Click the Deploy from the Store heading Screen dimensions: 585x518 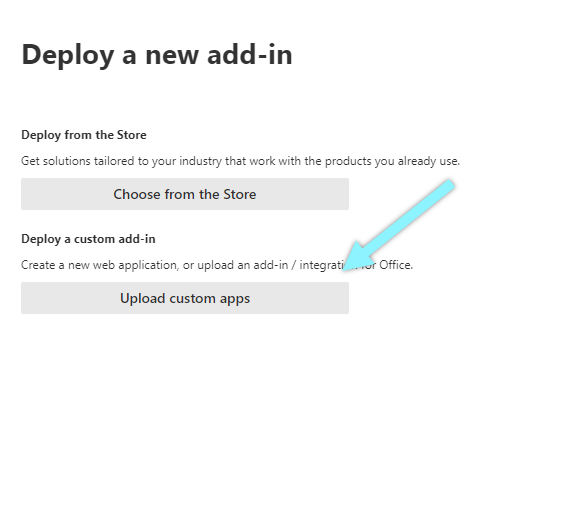pyautogui.click(x=84, y=135)
